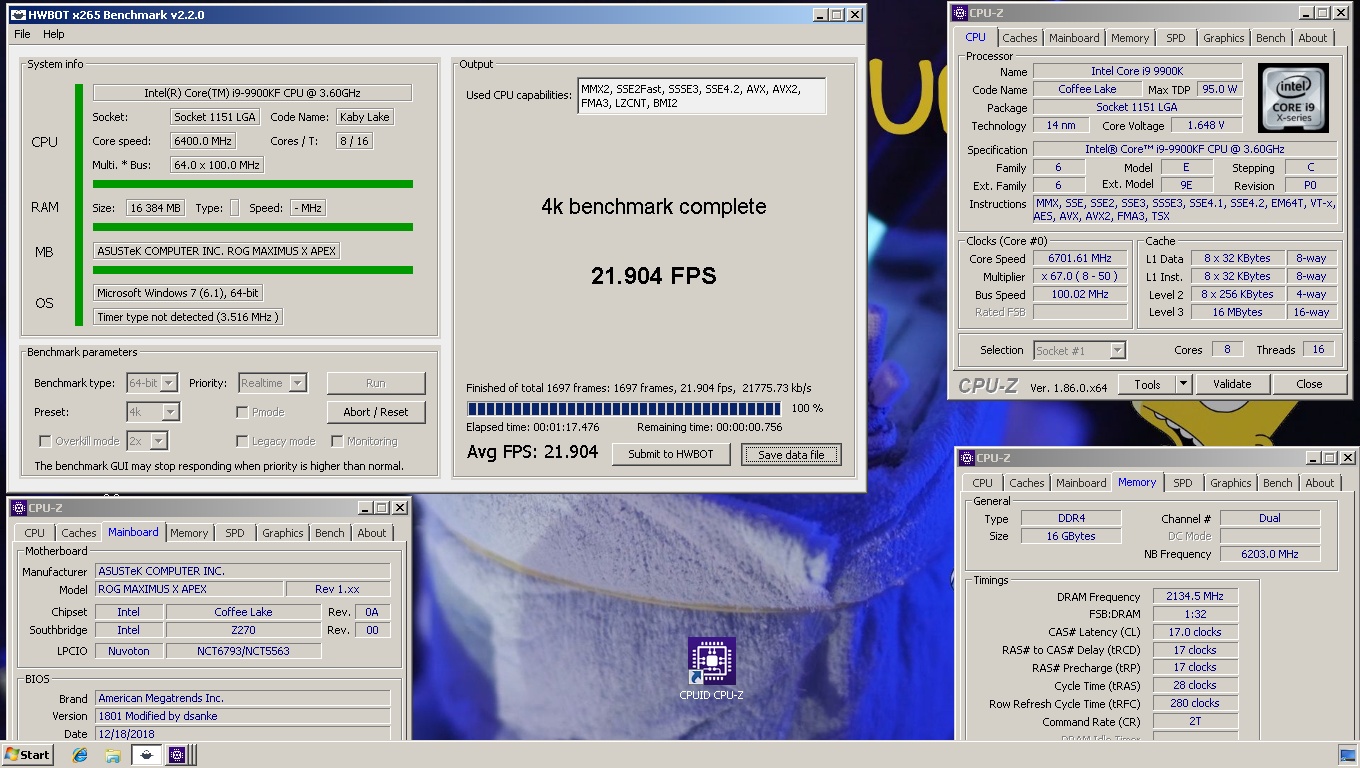Select the HWBOT x265 taskbar button
This screenshot has height=768, width=1360.
[146, 755]
